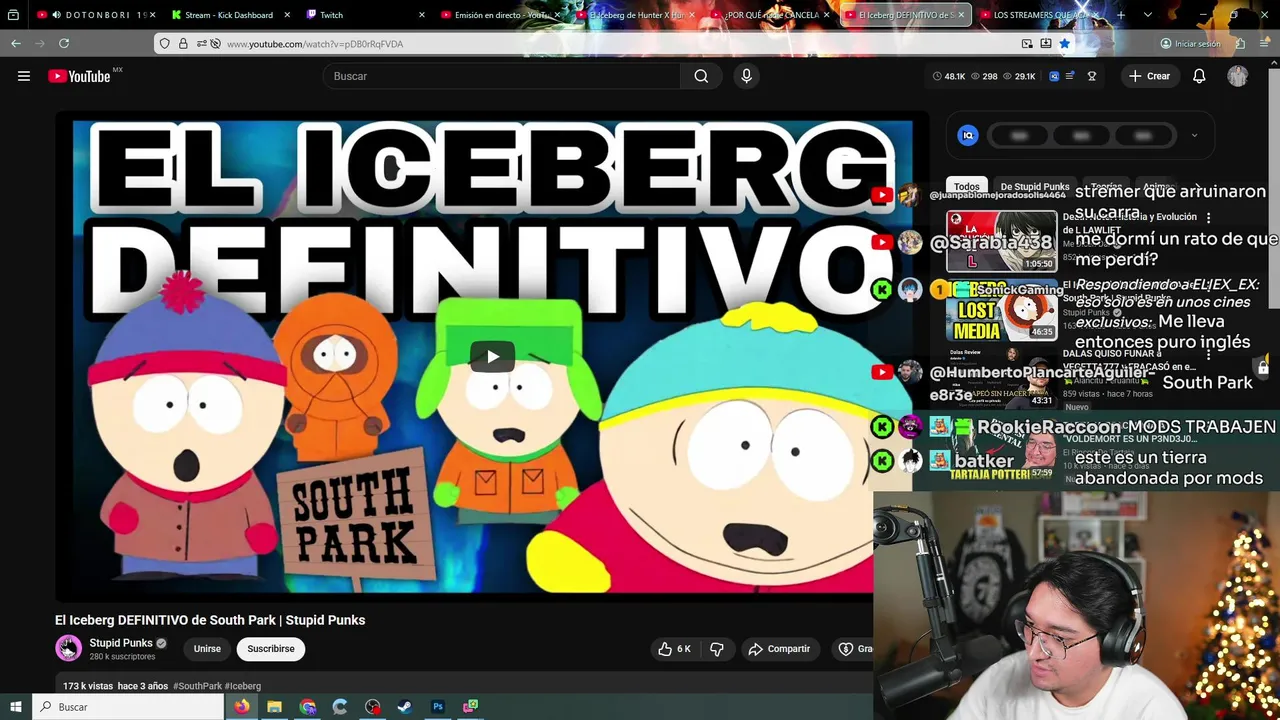
Task: Open the #SouthPark hashtag
Action: (197, 686)
